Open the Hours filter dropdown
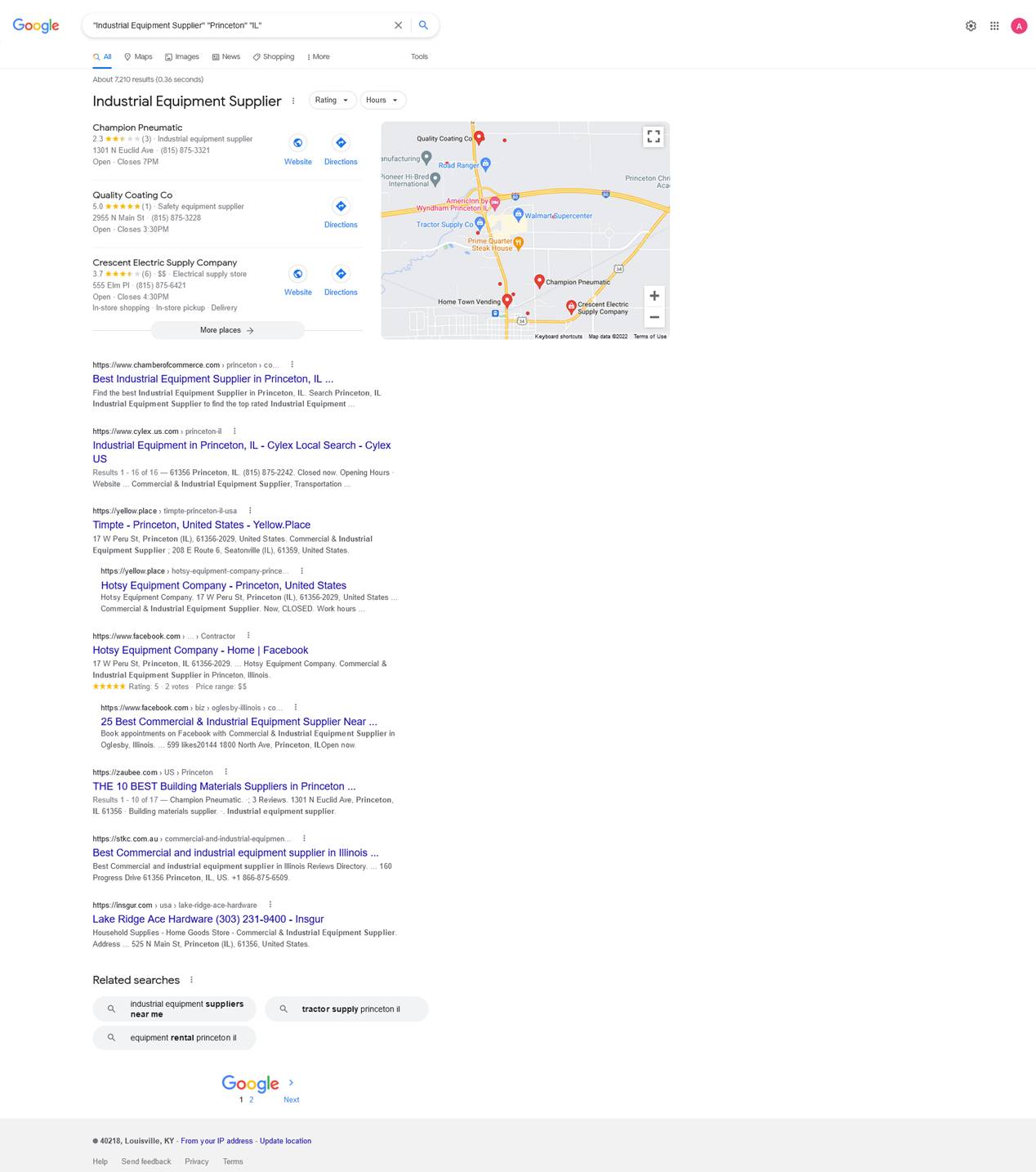The height and width of the screenshot is (1172, 1036). pos(383,101)
